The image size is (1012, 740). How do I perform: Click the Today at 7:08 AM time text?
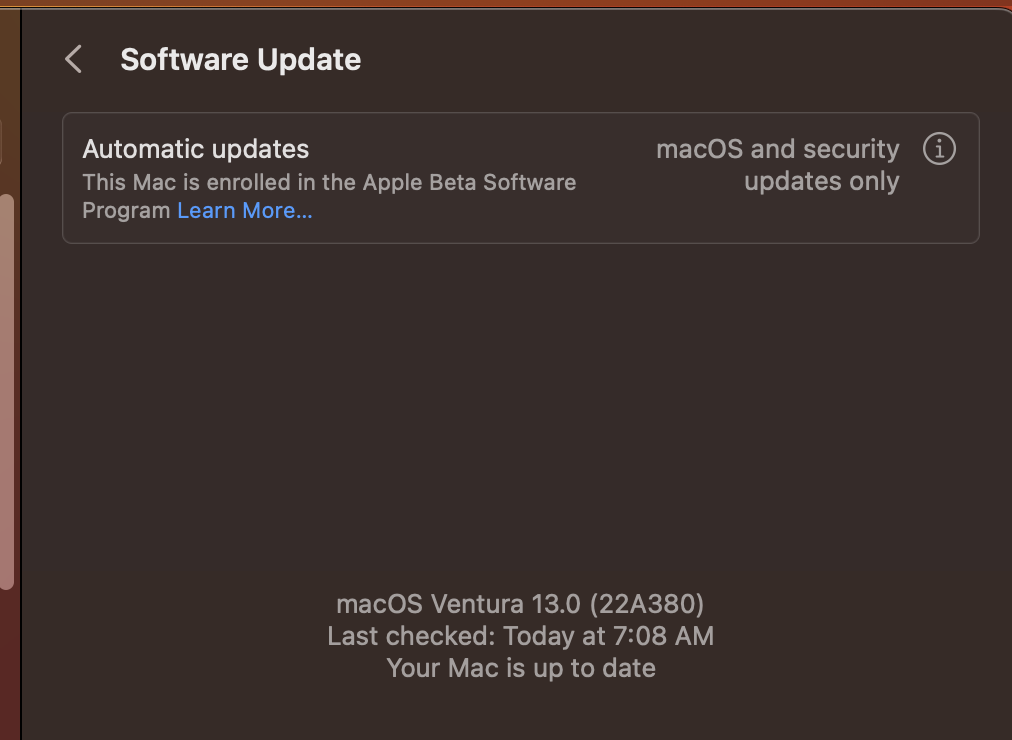[608, 636]
